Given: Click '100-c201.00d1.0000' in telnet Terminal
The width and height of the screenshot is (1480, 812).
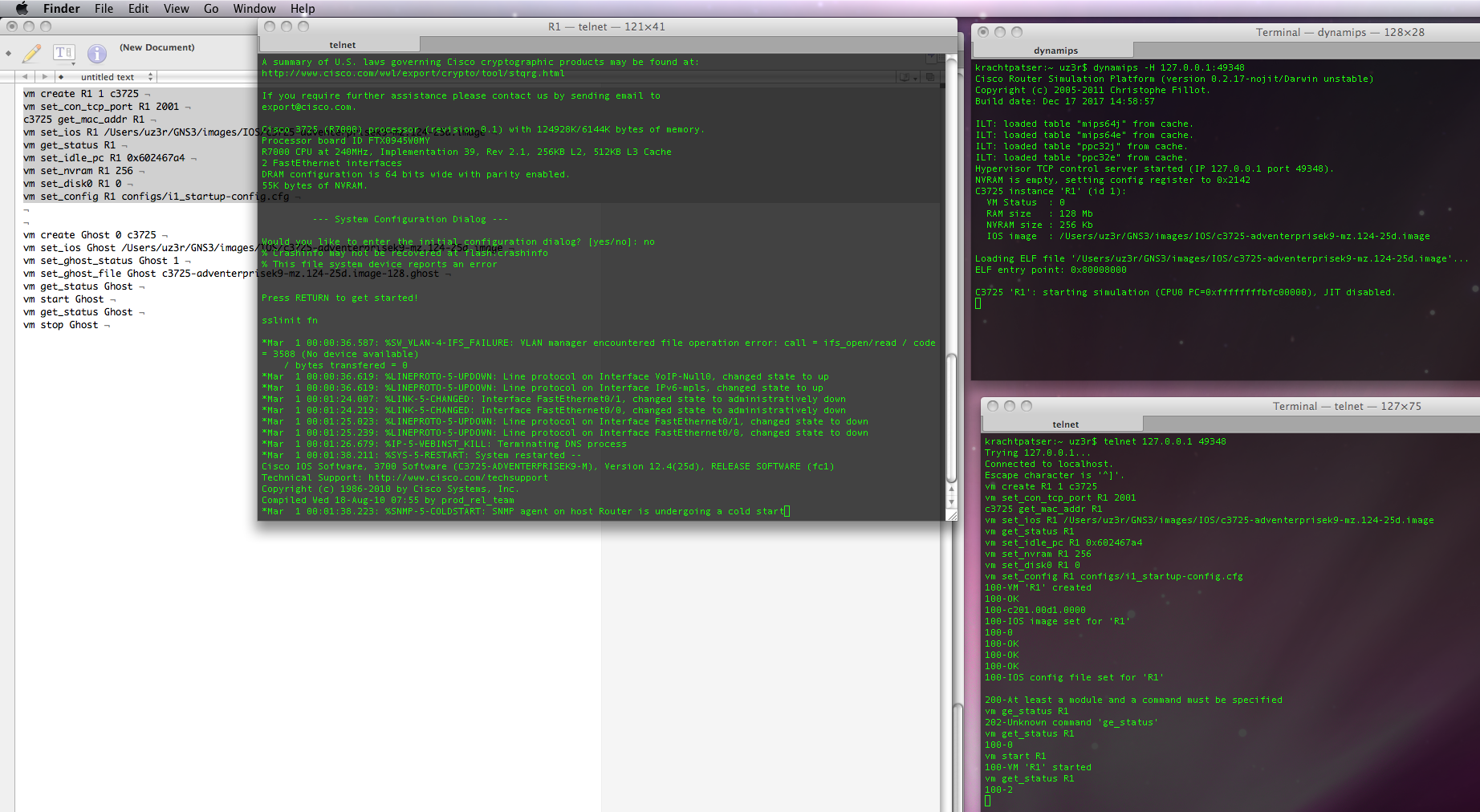Looking at the screenshot, I should pyautogui.click(x=1035, y=610).
